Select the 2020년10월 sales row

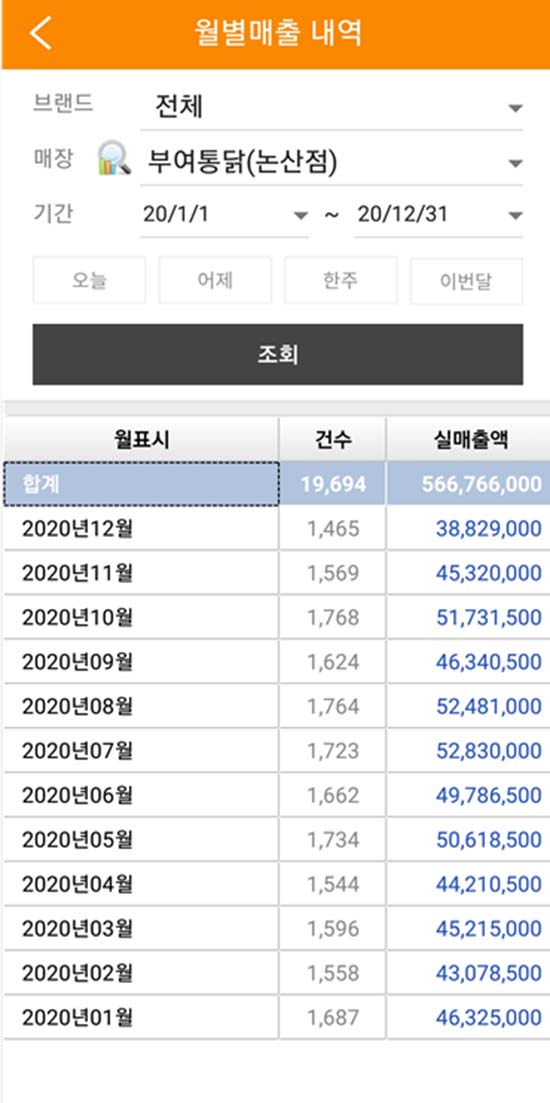[276, 618]
